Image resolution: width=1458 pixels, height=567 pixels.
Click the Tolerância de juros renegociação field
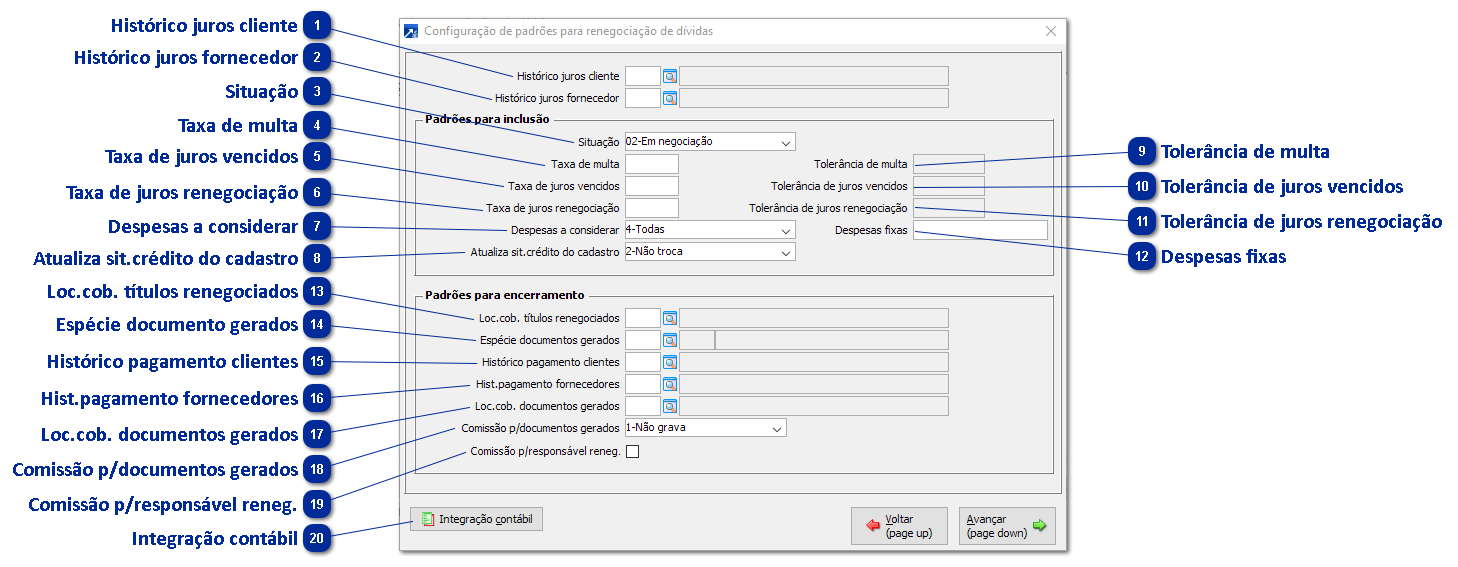(949, 208)
